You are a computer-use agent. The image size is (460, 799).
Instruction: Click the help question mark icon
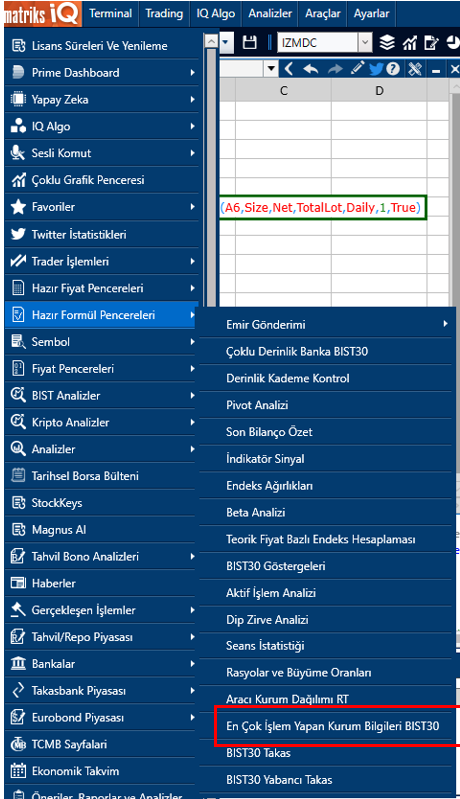[393, 68]
